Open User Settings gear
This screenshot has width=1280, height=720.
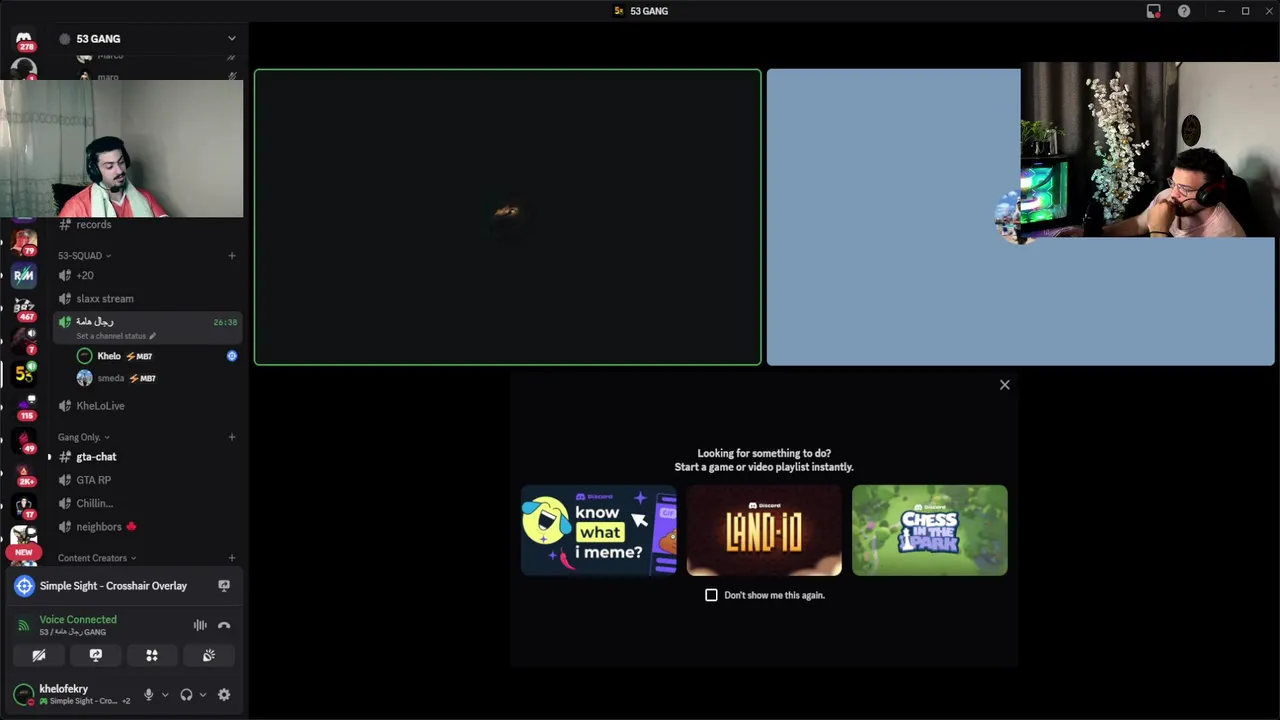(x=224, y=695)
